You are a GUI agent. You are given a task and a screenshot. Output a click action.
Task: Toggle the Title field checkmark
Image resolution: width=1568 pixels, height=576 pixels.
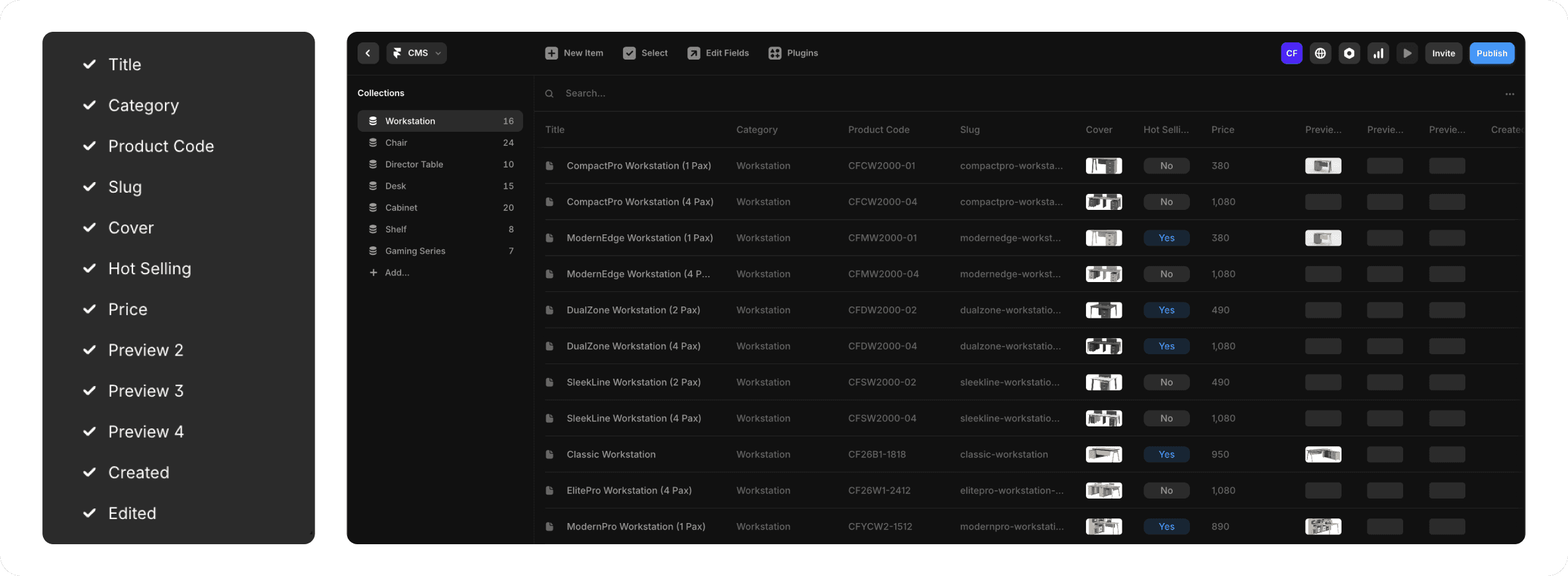pyautogui.click(x=89, y=64)
